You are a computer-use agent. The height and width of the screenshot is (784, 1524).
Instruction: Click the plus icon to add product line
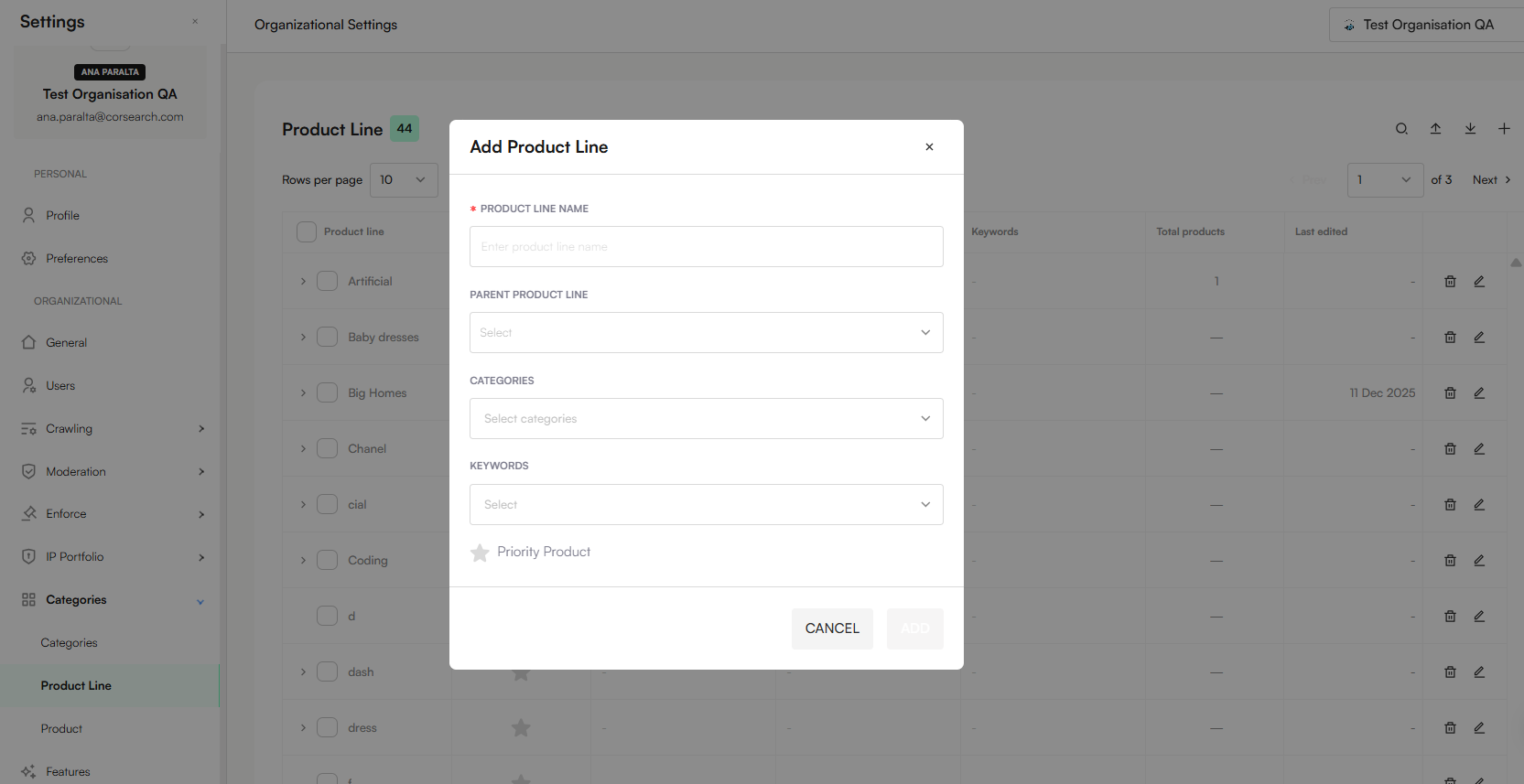click(x=1504, y=129)
